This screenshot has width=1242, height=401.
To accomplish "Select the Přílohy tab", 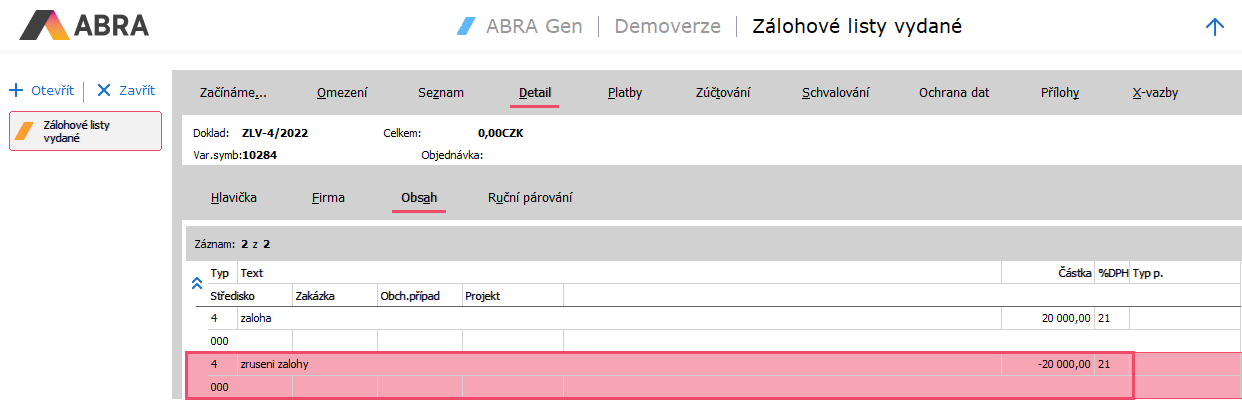I will pos(1060,93).
